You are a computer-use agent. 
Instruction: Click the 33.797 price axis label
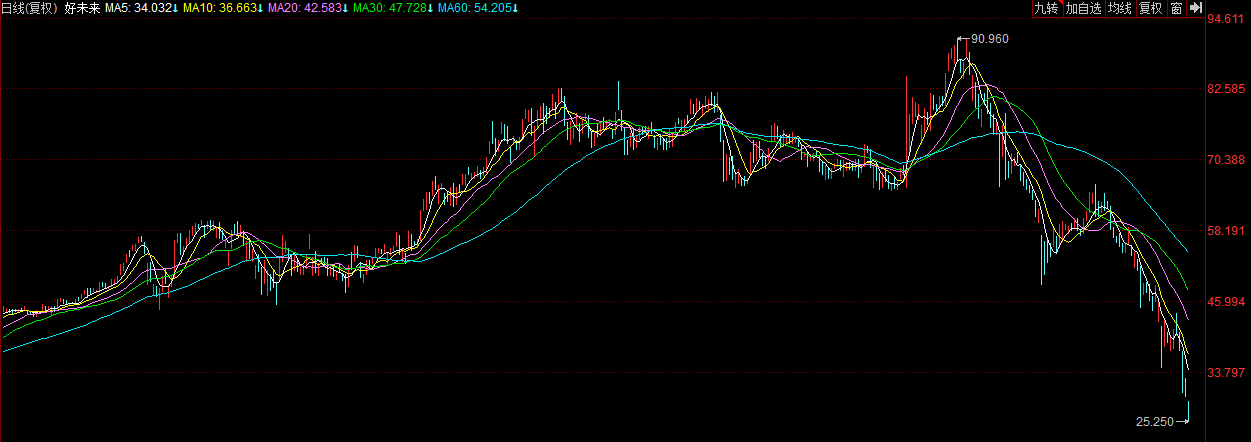(1226, 372)
